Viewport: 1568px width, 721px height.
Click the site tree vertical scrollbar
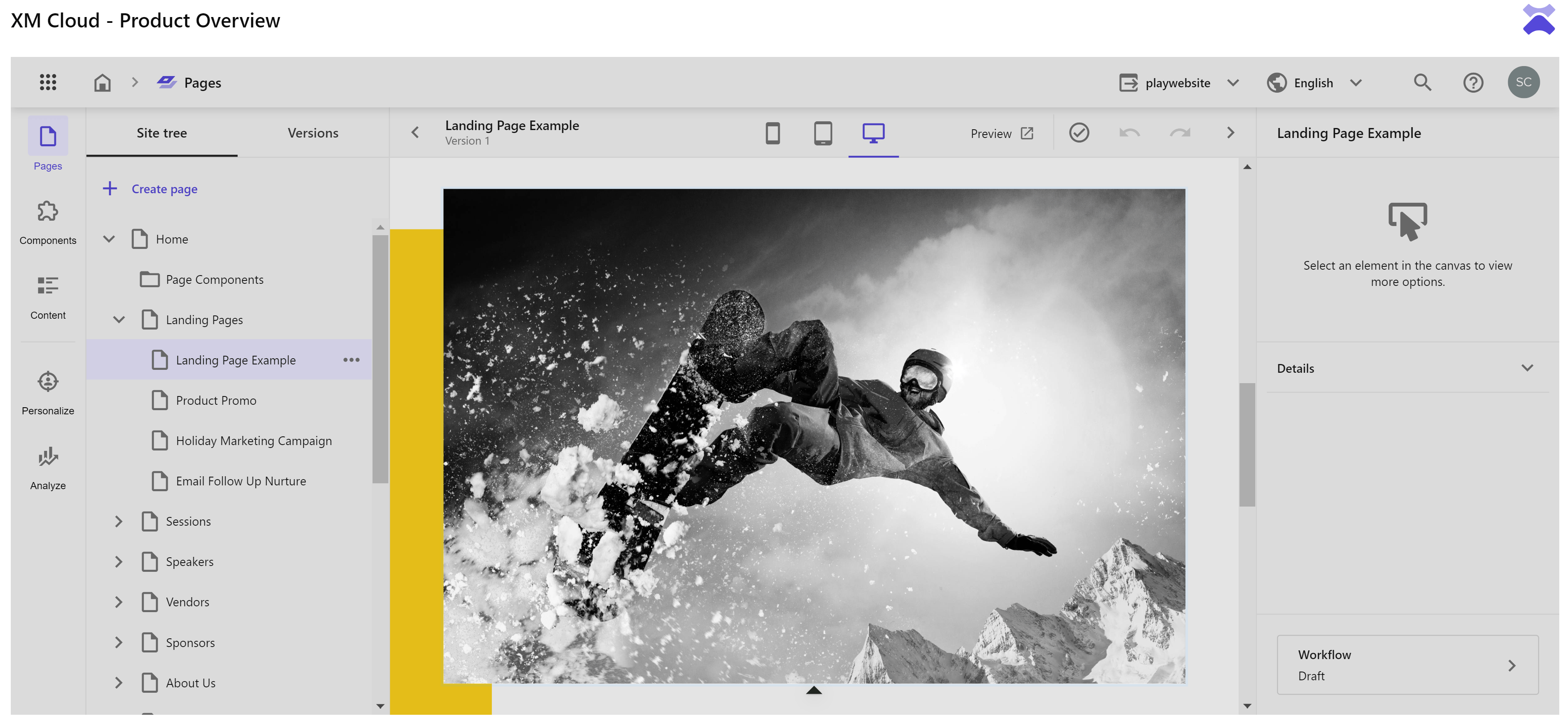(x=380, y=359)
